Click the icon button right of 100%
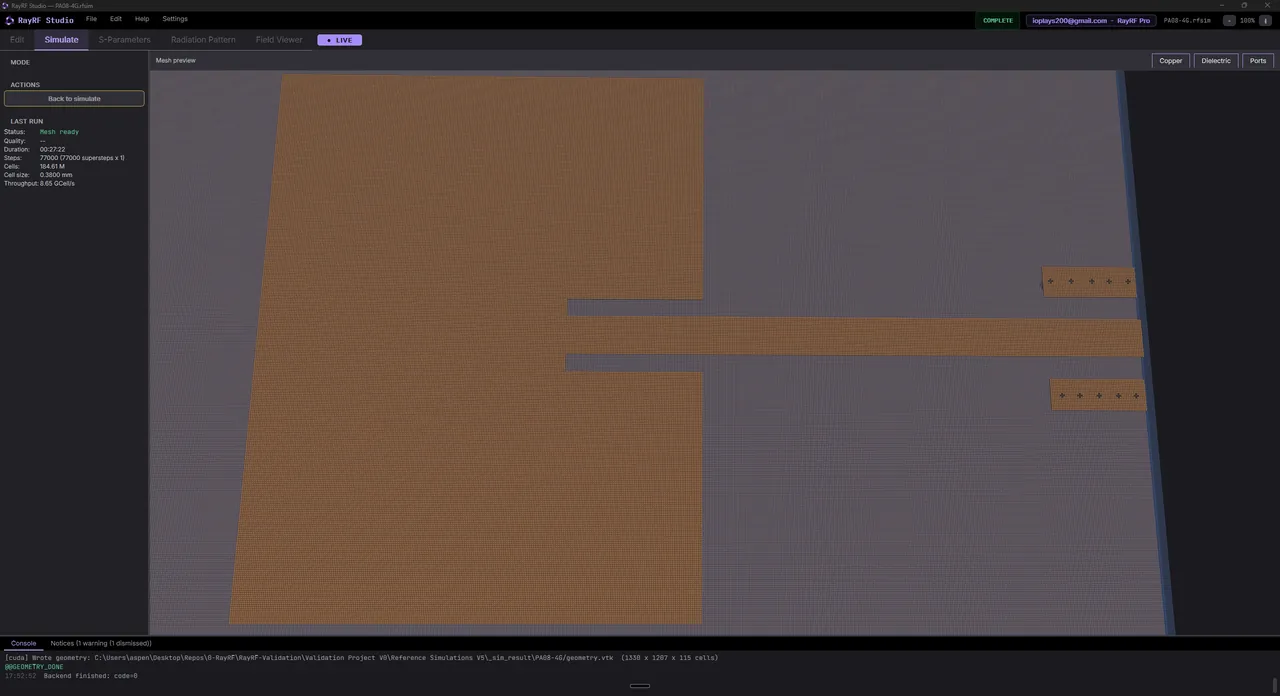Viewport: 1280px width, 696px height. coord(1265,20)
